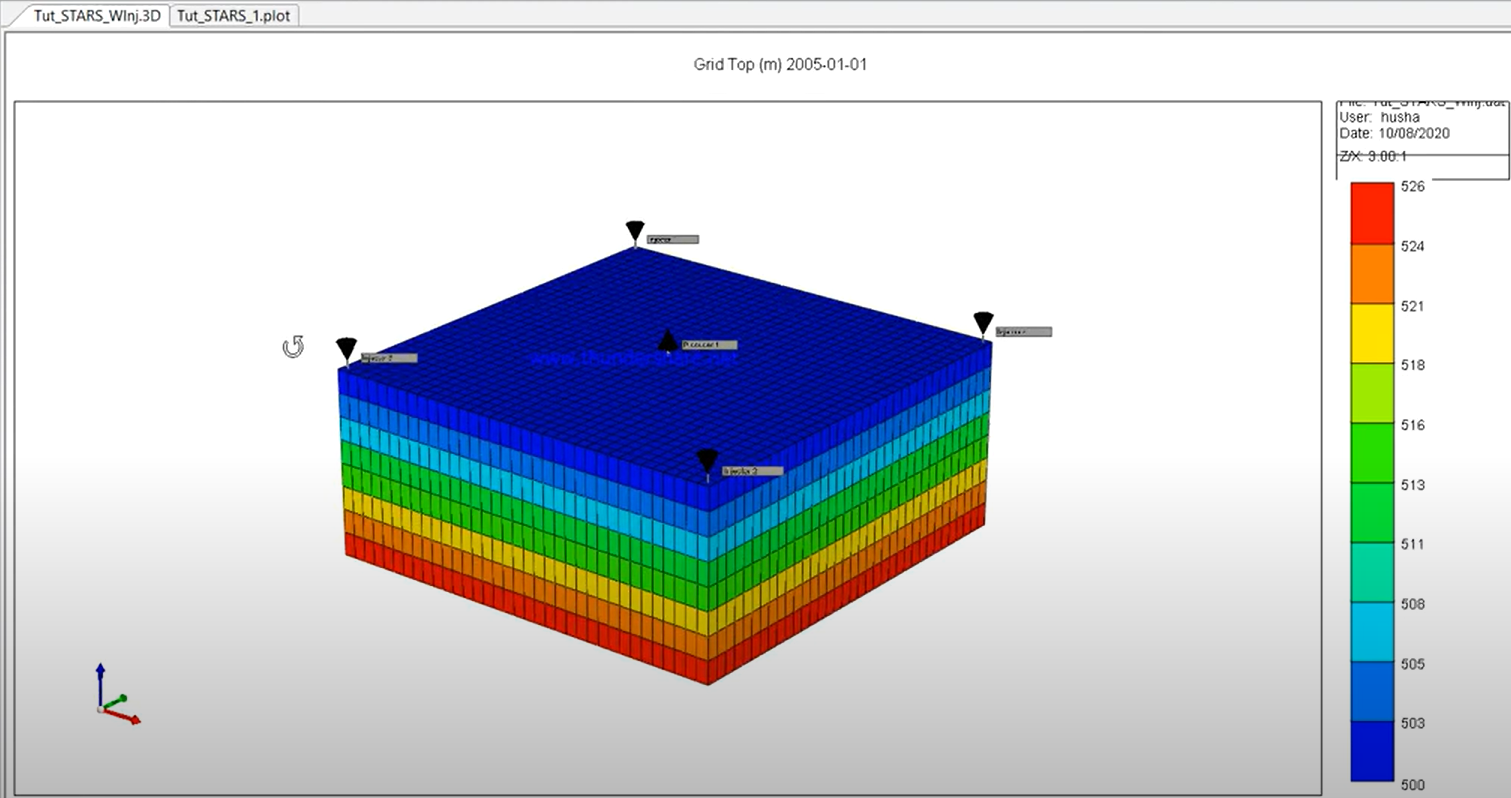Pick the yellow color band in the legend
Viewport: 1511px width, 798px height.
tap(1371, 334)
